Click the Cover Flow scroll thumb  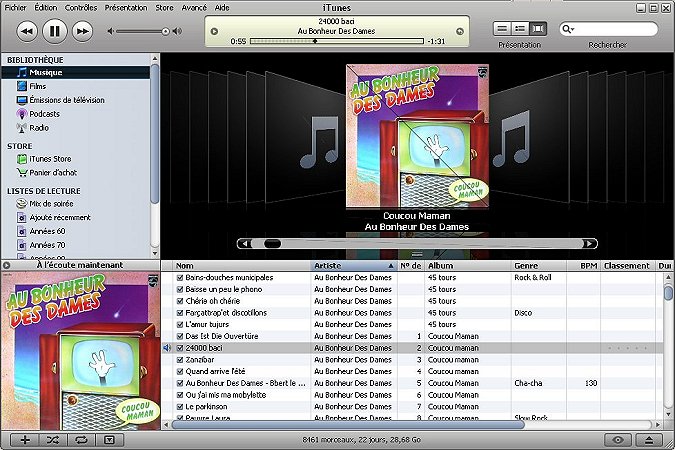click(x=272, y=244)
